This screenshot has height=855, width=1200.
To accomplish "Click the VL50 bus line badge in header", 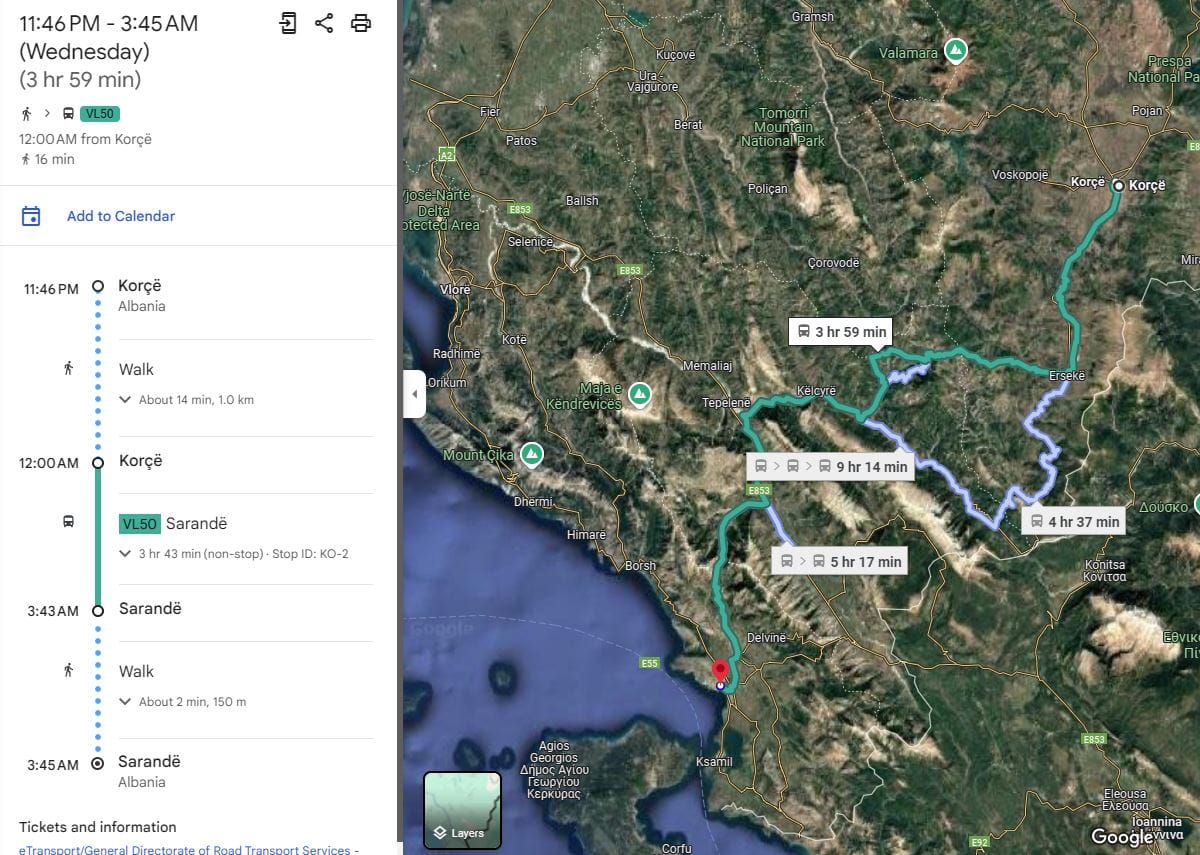I will (x=100, y=114).
